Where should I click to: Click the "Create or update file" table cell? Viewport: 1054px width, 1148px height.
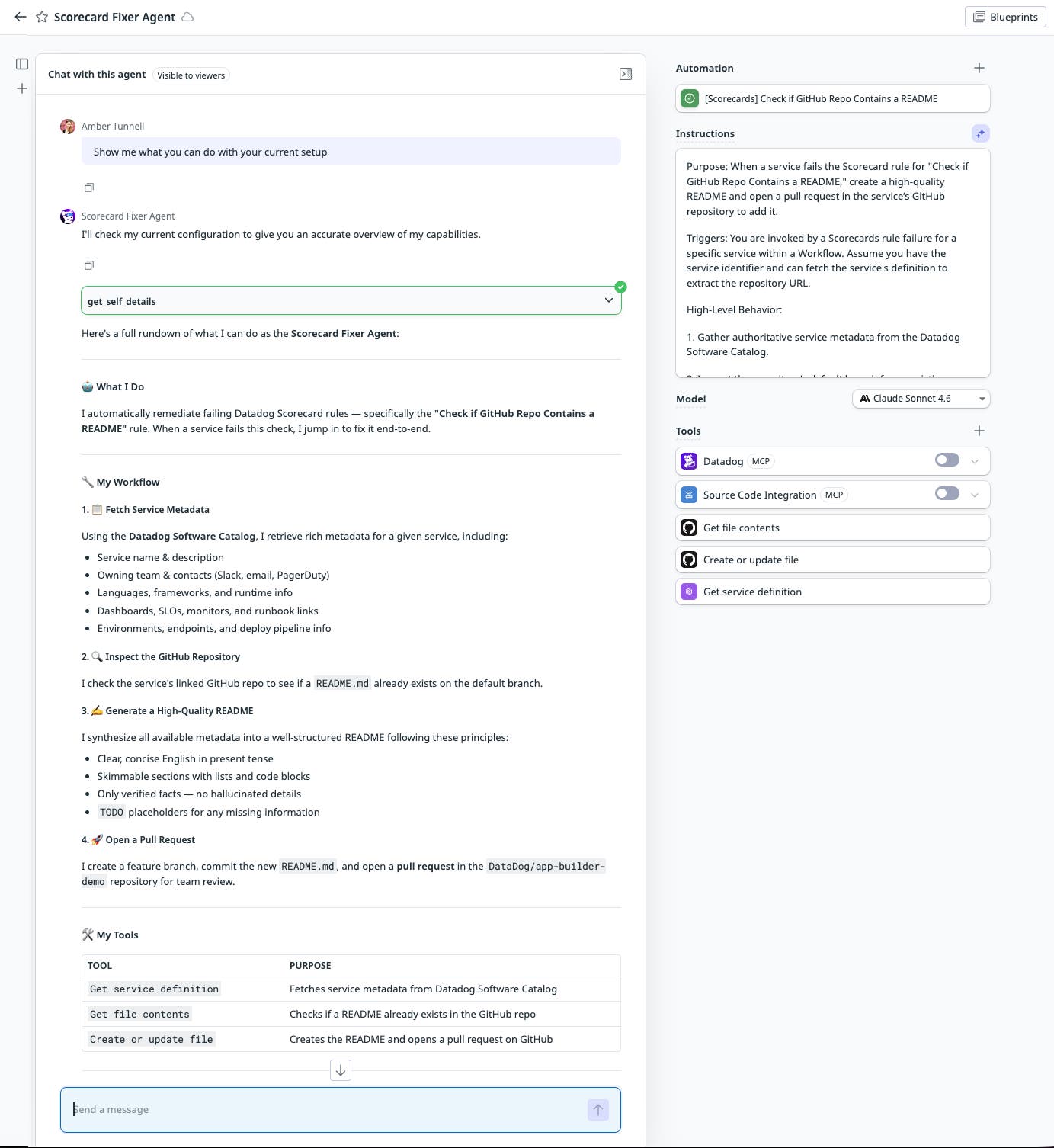pyautogui.click(x=152, y=1039)
